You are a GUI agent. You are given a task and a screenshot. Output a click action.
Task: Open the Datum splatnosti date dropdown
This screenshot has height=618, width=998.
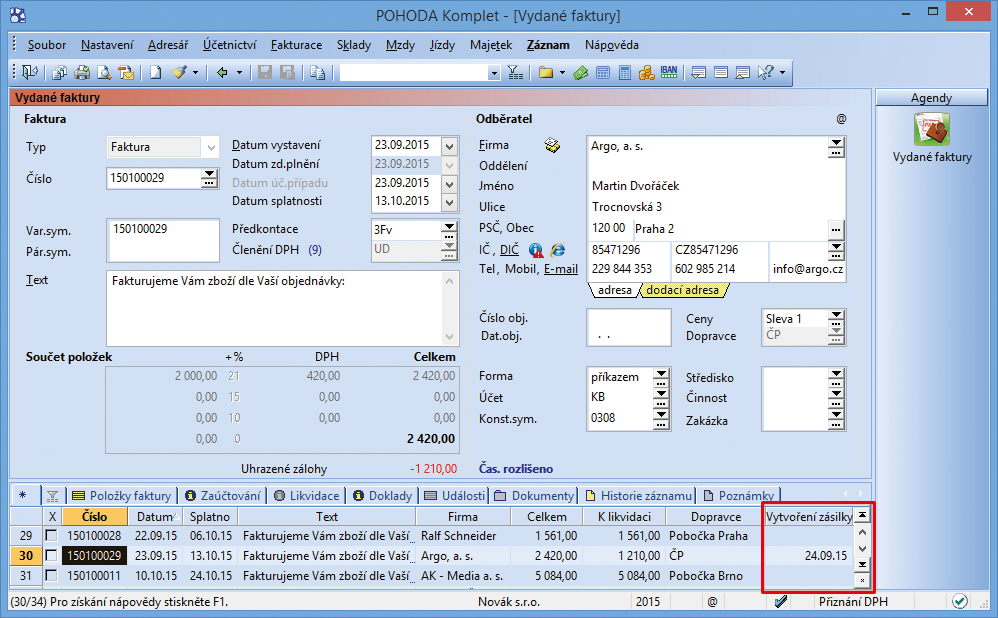449,203
